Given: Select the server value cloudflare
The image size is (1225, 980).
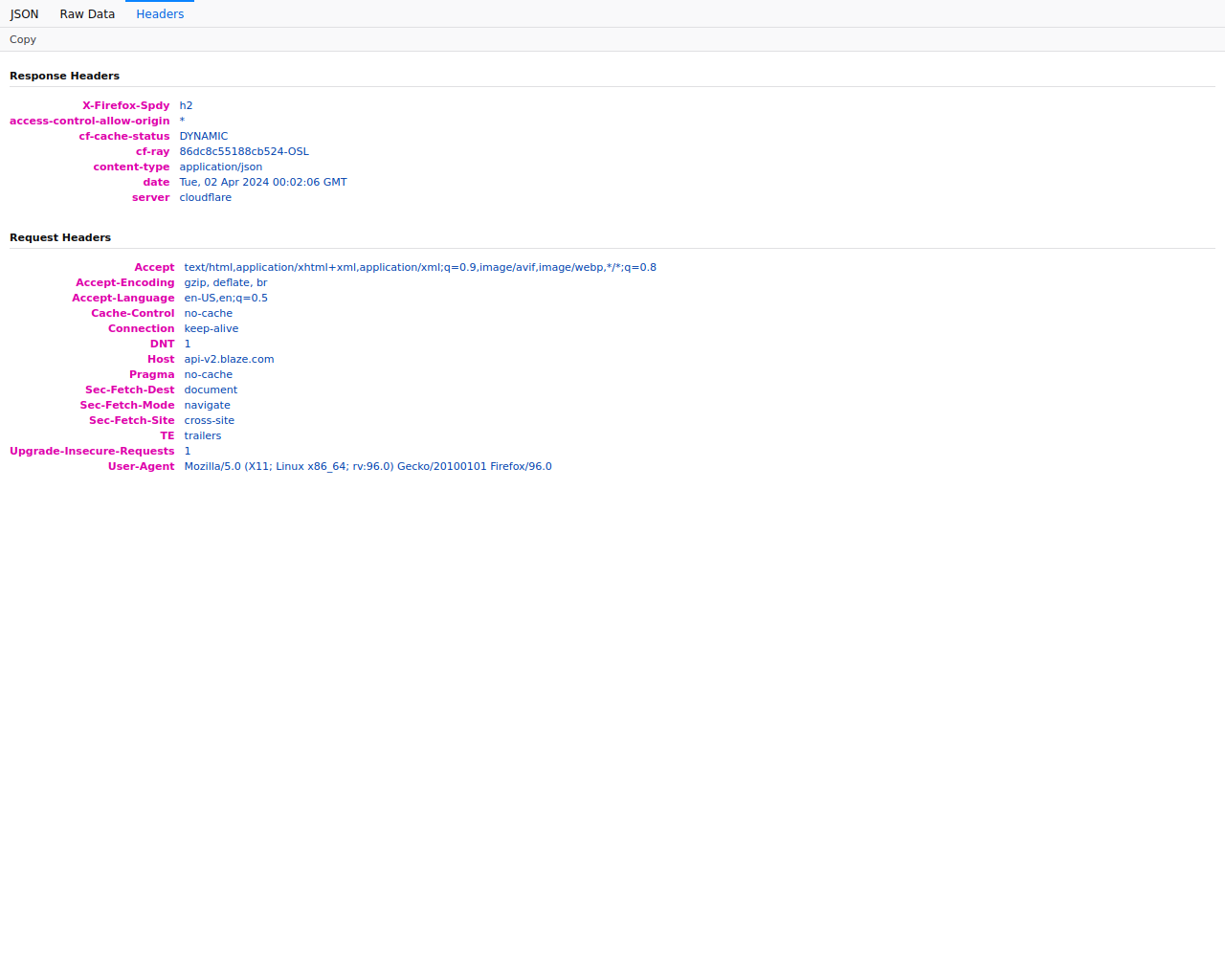Looking at the screenshot, I should pos(205,197).
